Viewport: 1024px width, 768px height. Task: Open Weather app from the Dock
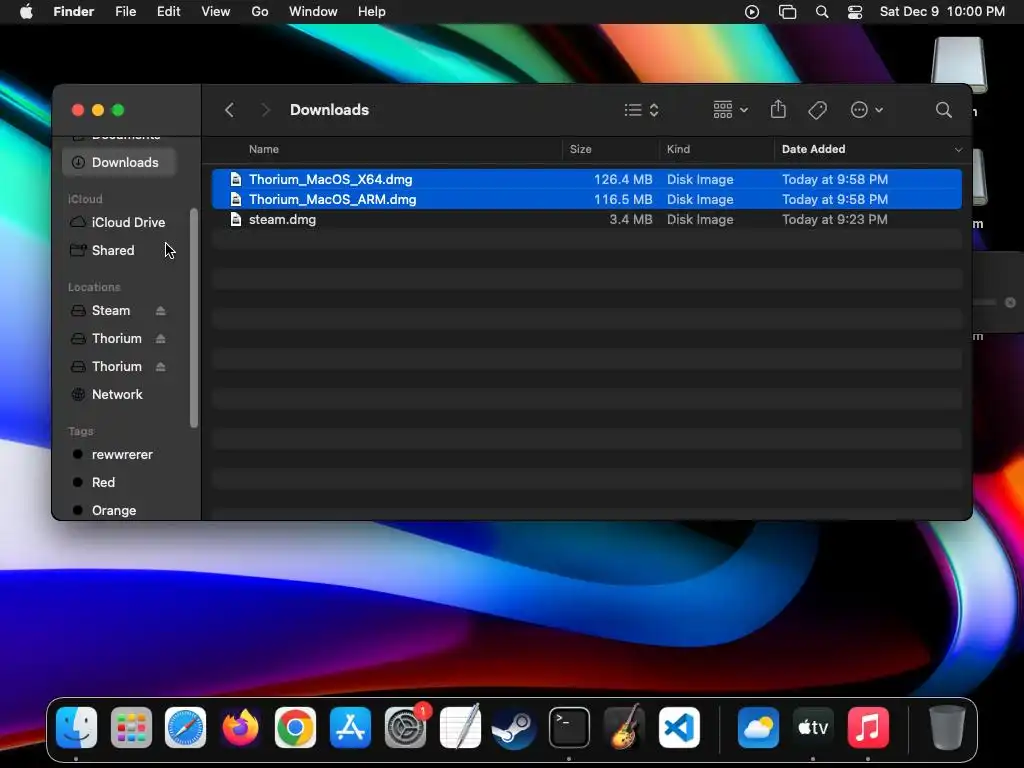[x=758, y=728]
